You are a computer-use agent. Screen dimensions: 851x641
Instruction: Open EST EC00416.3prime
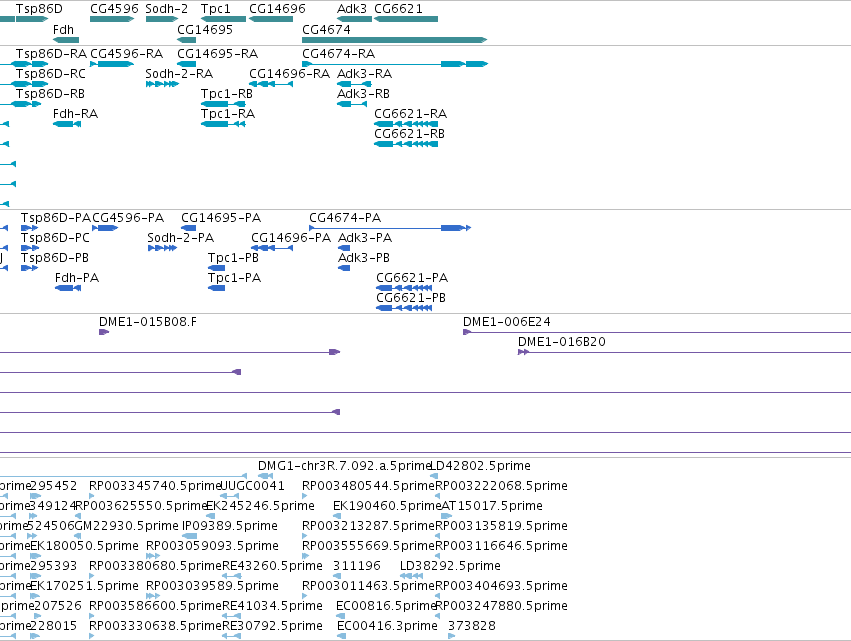tap(388, 626)
